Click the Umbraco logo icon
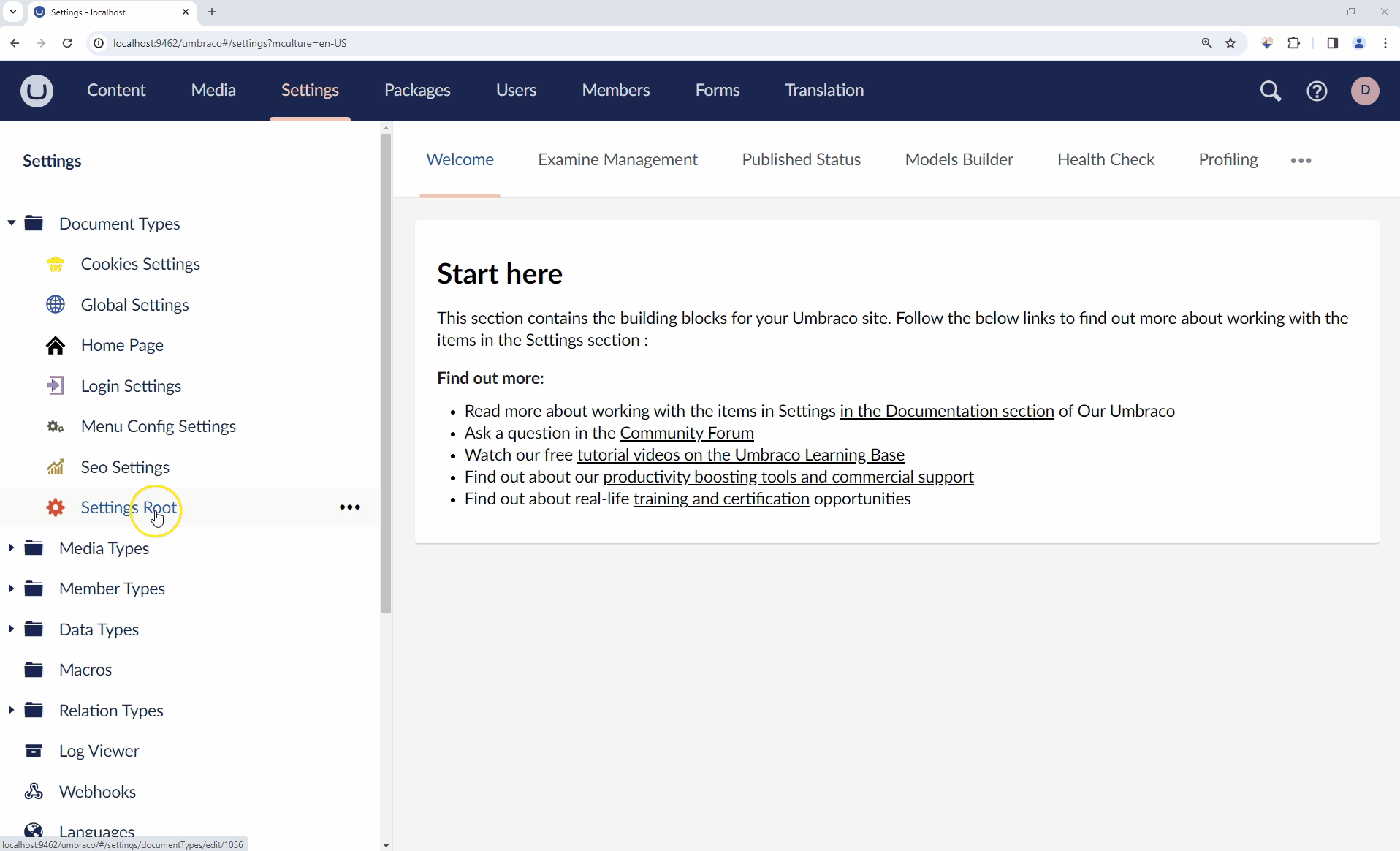This screenshot has width=1400, height=851. click(37, 91)
